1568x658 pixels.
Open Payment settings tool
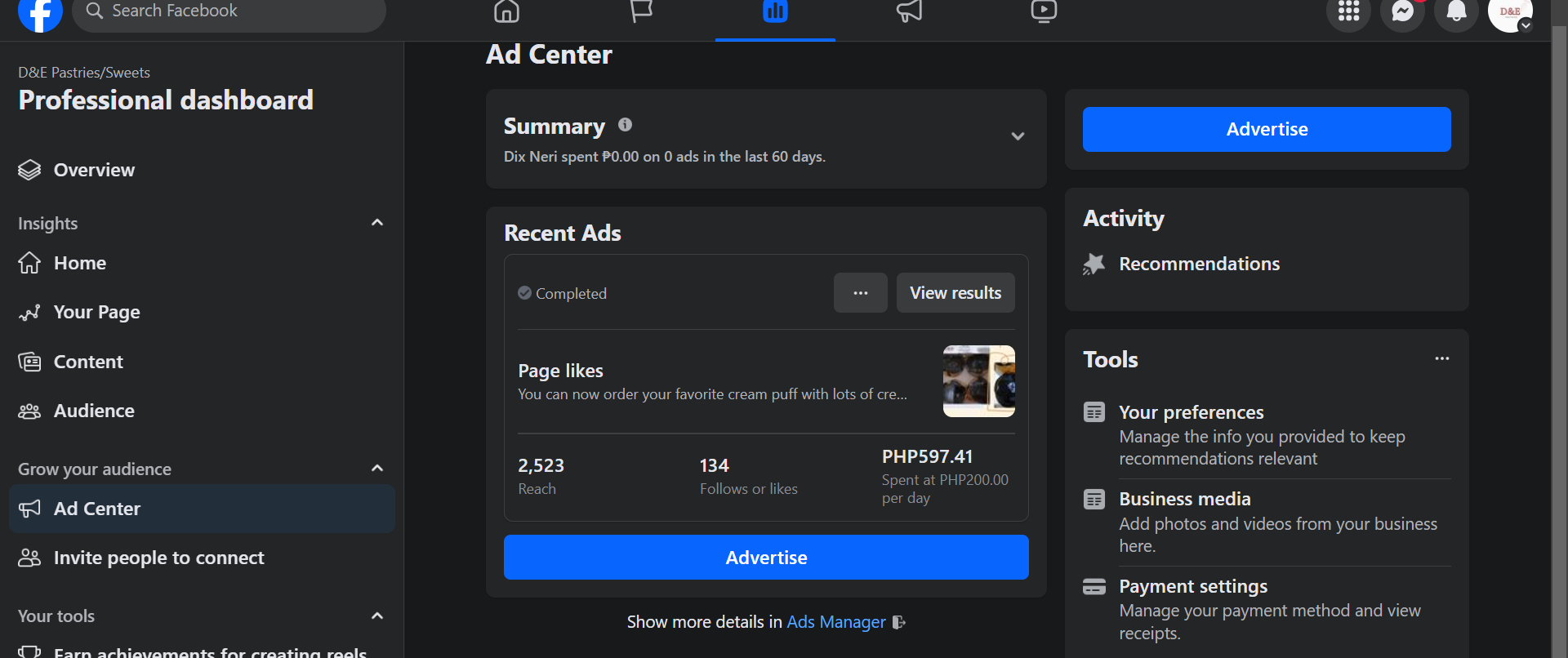1267,609
